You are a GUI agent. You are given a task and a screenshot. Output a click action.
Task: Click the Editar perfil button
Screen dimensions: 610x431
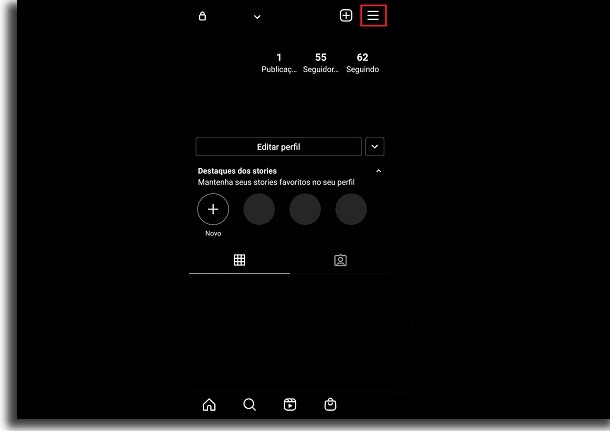279,147
